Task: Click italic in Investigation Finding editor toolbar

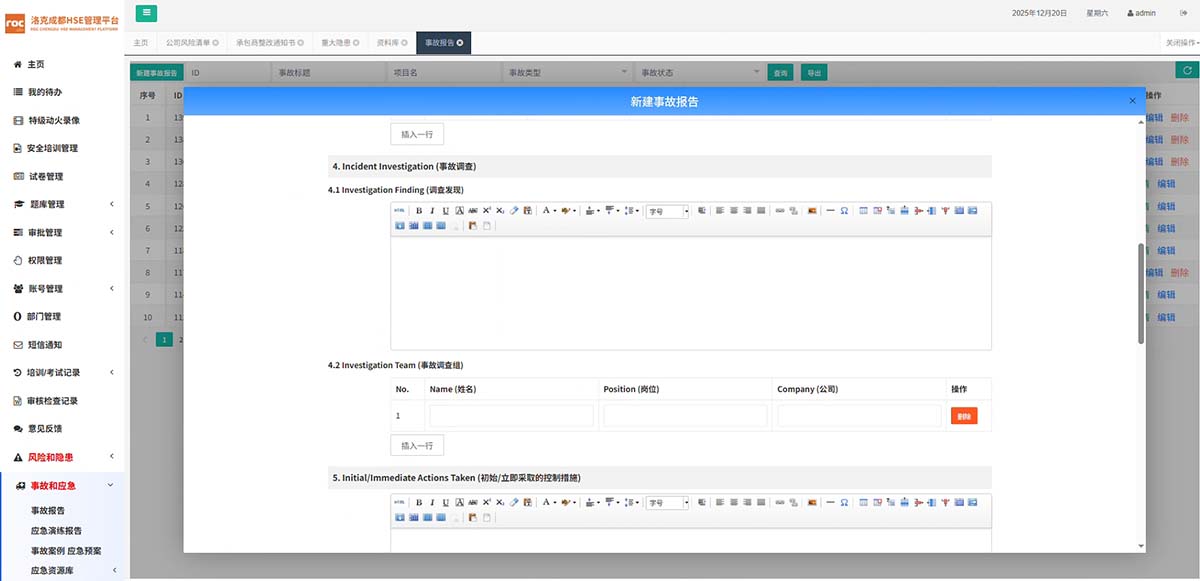Action: pyautogui.click(x=432, y=211)
